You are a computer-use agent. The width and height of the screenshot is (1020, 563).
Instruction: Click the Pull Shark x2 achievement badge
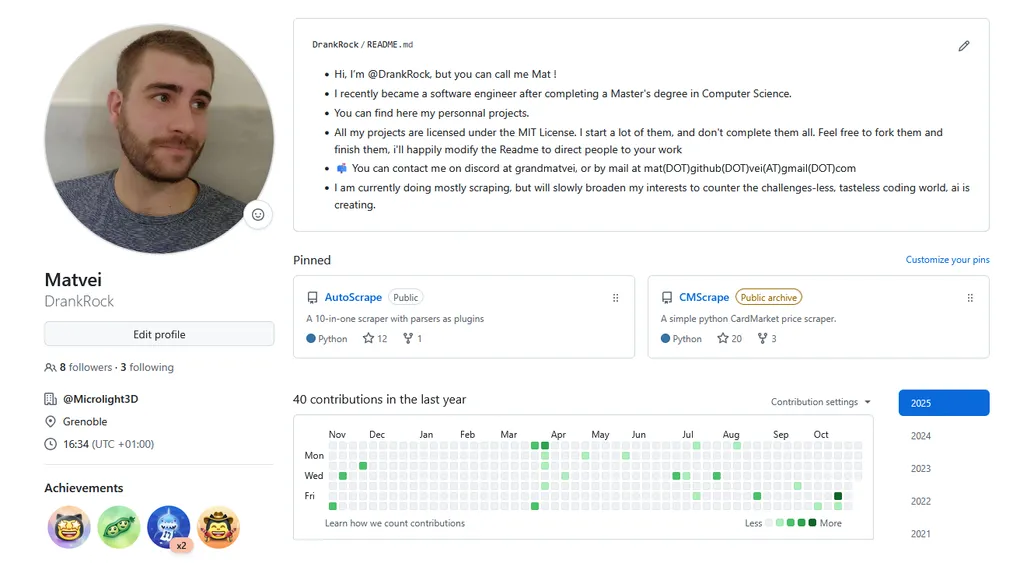point(168,527)
